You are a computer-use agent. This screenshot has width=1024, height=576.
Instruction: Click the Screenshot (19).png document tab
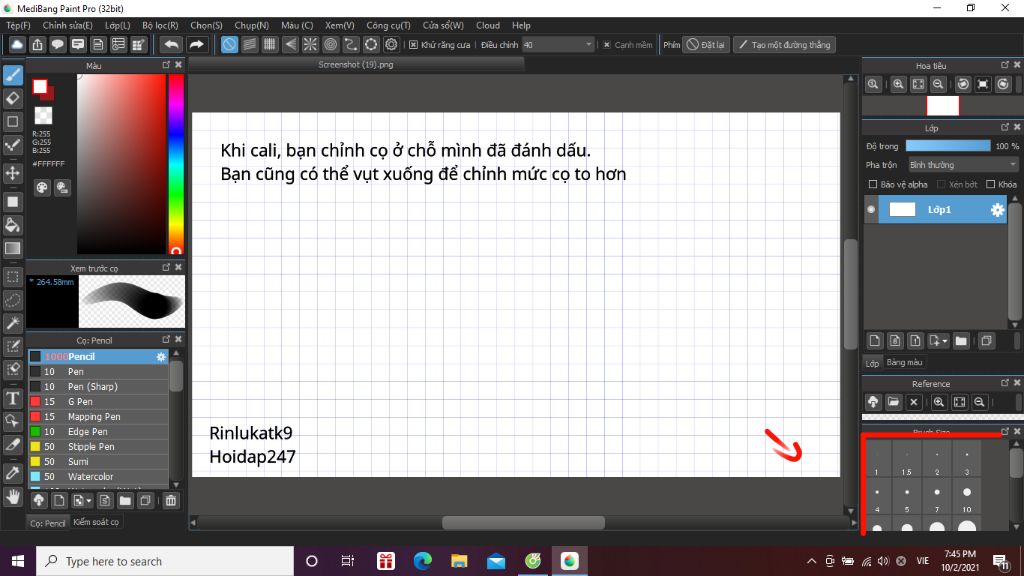(x=356, y=65)
